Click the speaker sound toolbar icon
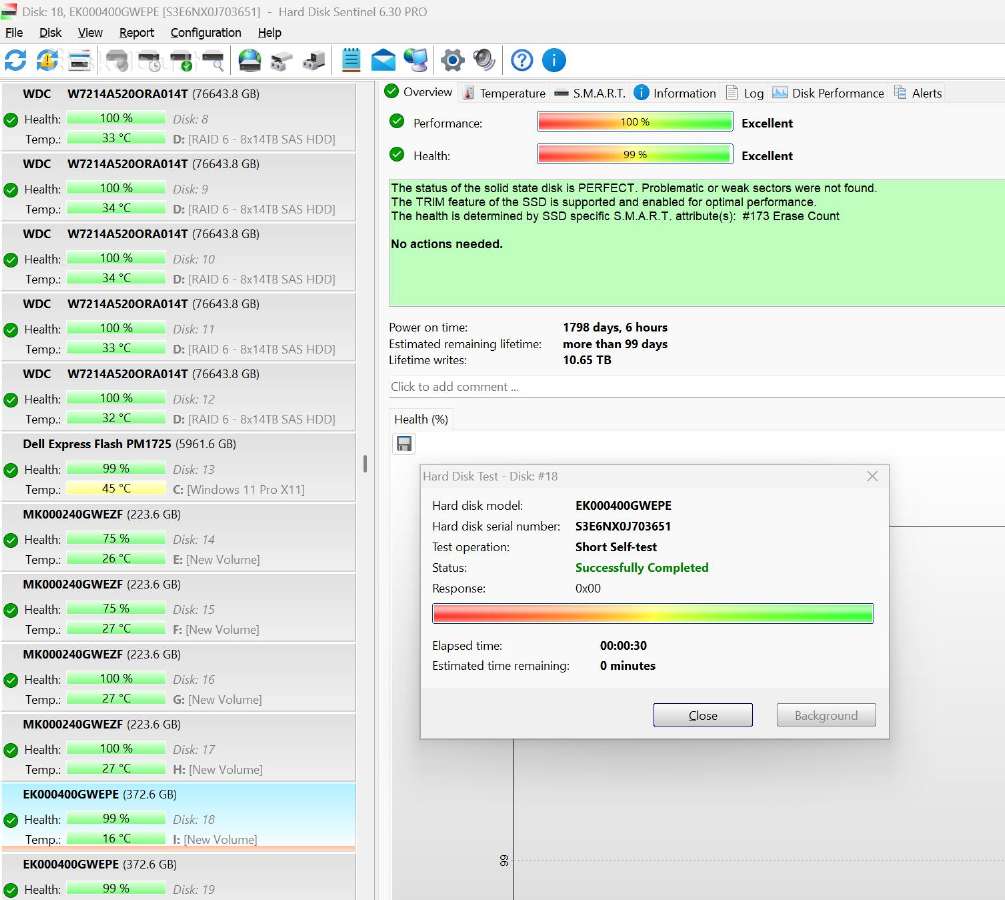This screenshot has width=1005, height=900. (485, 61)
